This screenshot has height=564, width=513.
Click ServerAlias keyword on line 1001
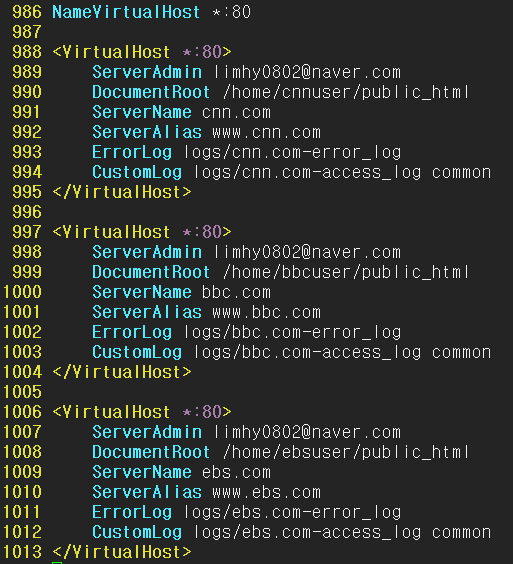(x=147, y=312)
